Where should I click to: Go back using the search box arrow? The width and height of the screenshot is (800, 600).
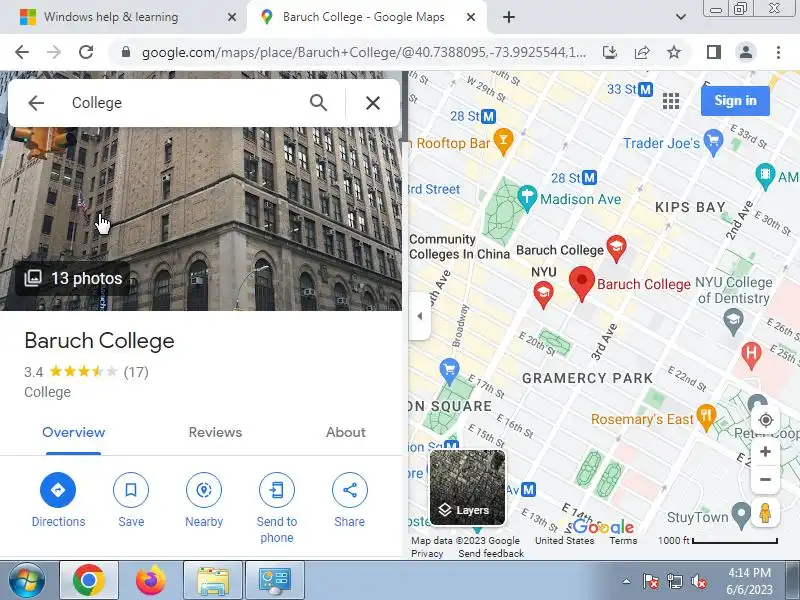tap(36, 103)
